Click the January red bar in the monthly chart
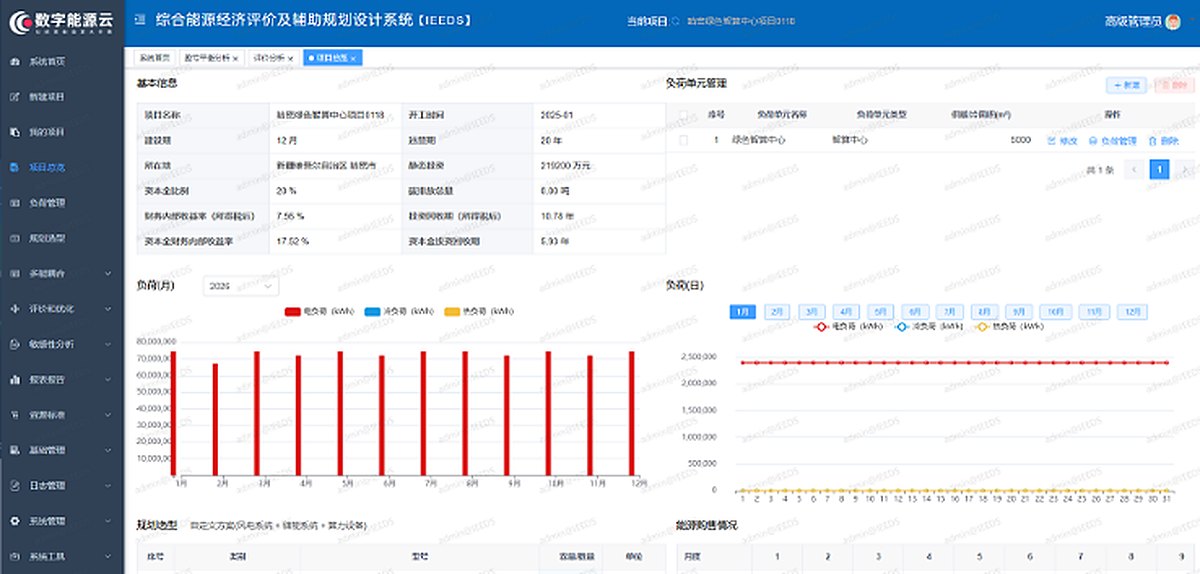1200x574 pixels. [173, 413]
